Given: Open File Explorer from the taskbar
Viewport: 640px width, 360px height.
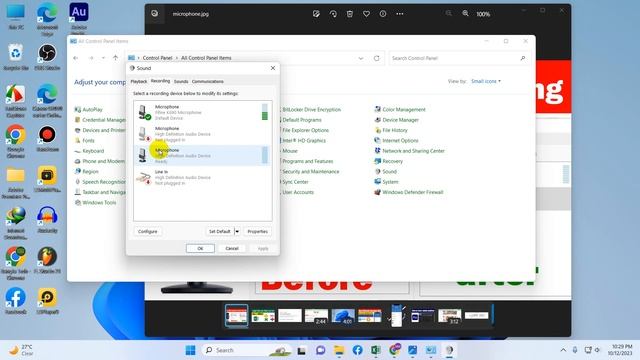Looking at the screenshot, I should [339, 350].
